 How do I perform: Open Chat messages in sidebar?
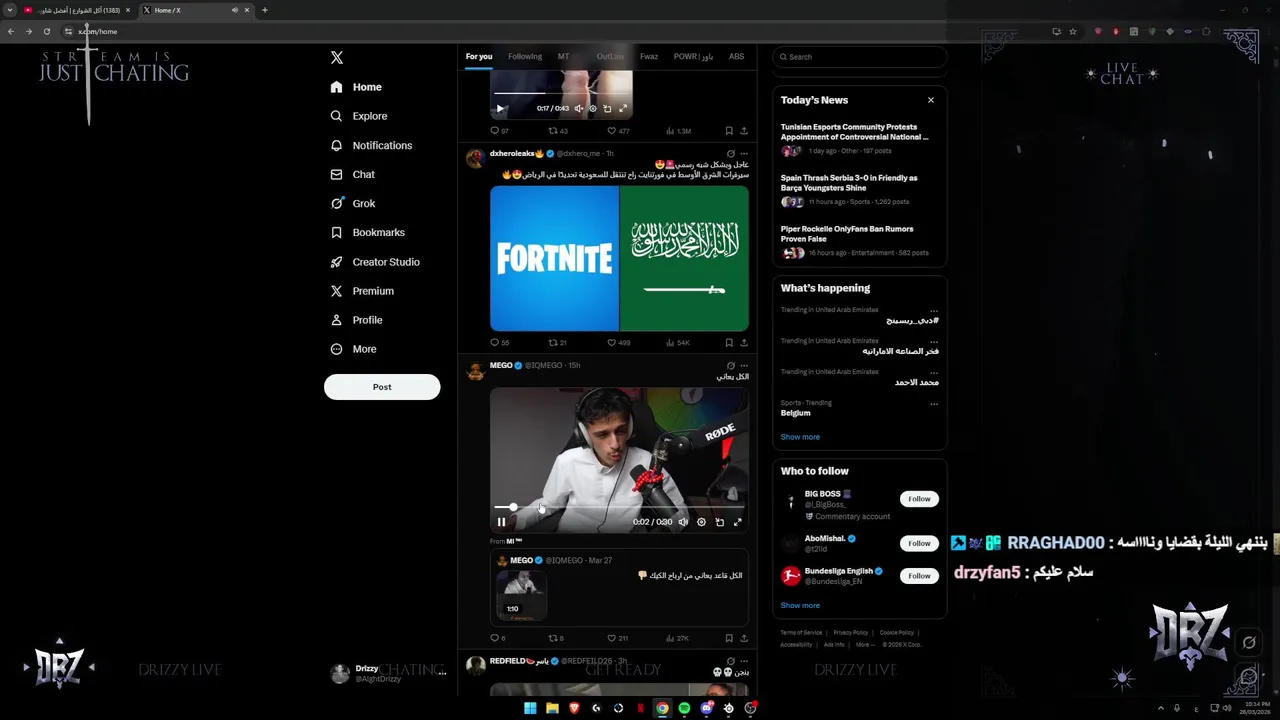[352, 174]
